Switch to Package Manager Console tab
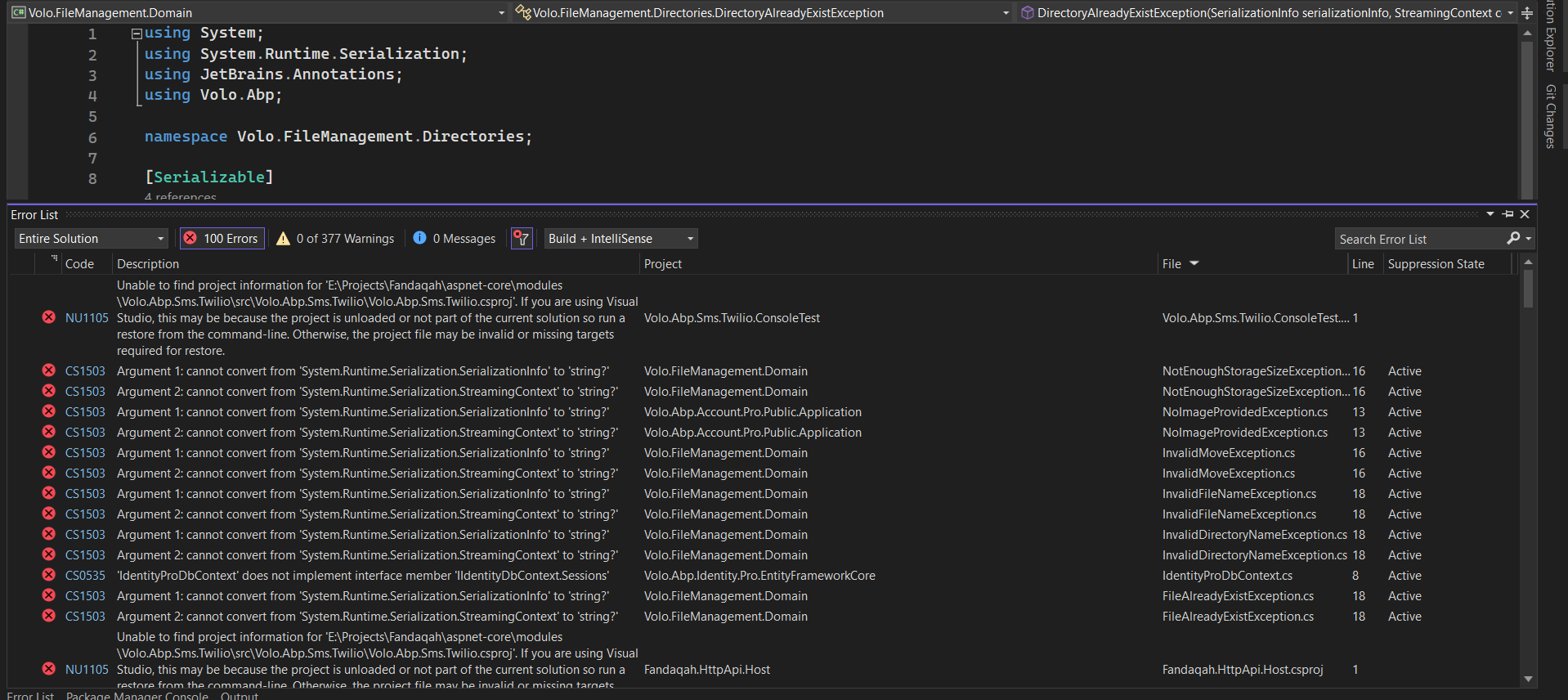The height and width of the screenshot is (700, 1568). (x=137, y=695)
